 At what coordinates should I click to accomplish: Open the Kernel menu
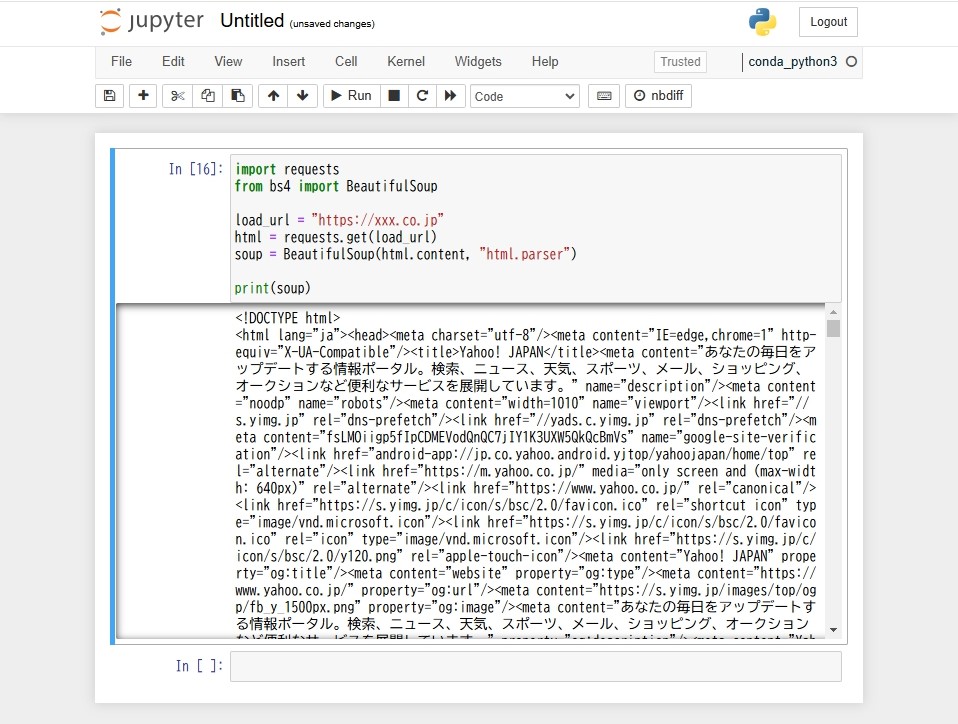coord(406,62)
